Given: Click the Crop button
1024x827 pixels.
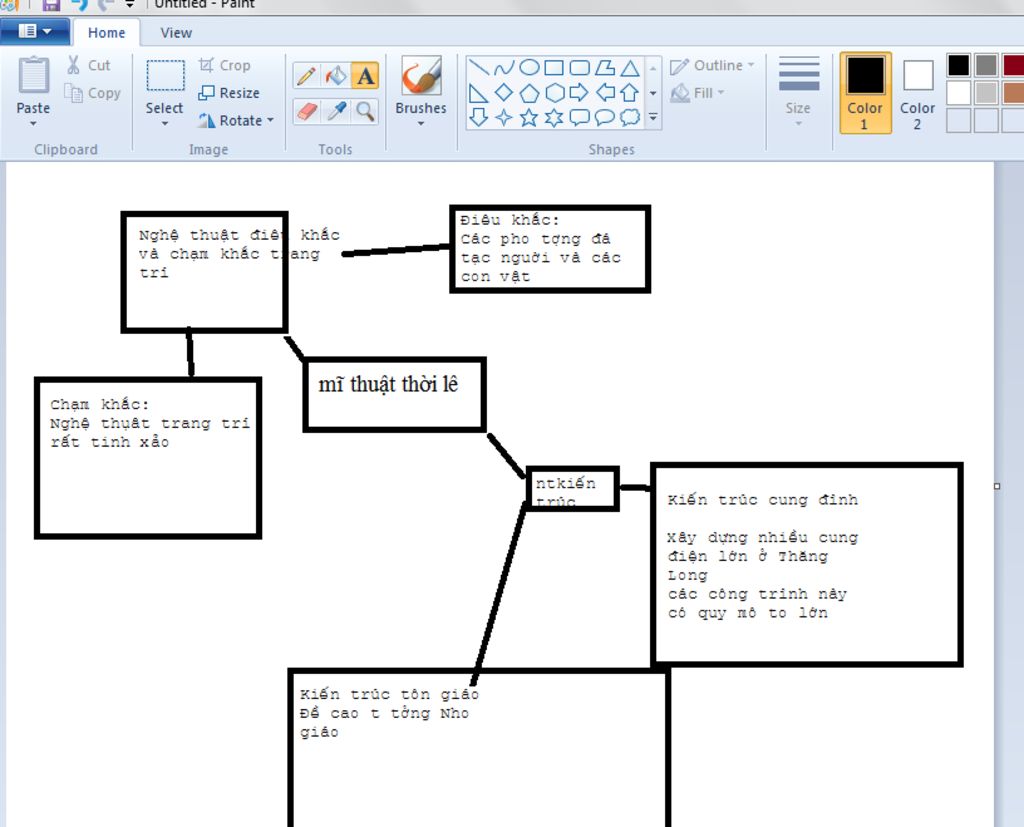Looking at the screenshot, I should click(225, 65).
